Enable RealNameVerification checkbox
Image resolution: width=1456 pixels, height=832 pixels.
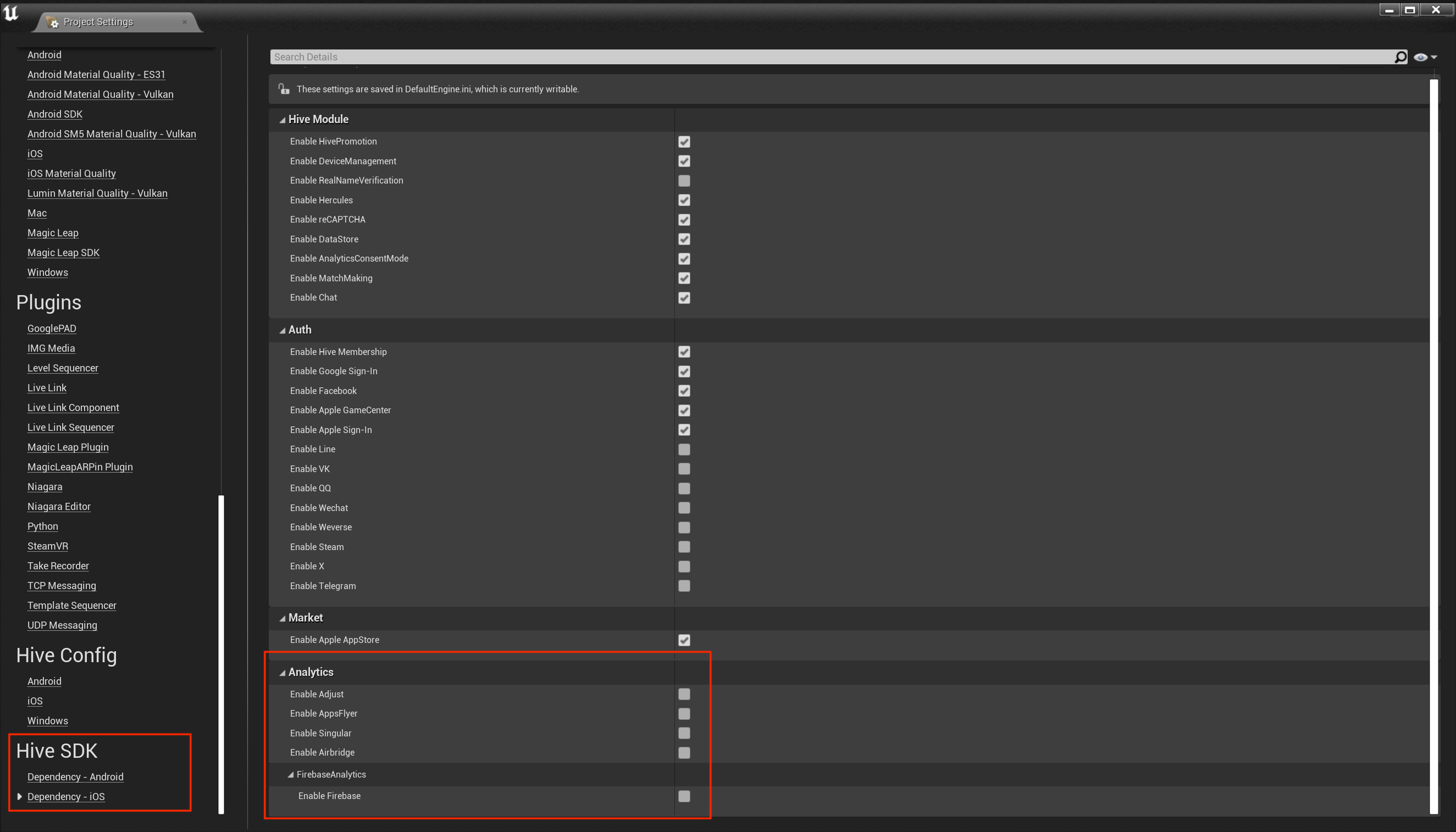coord(684,181)
